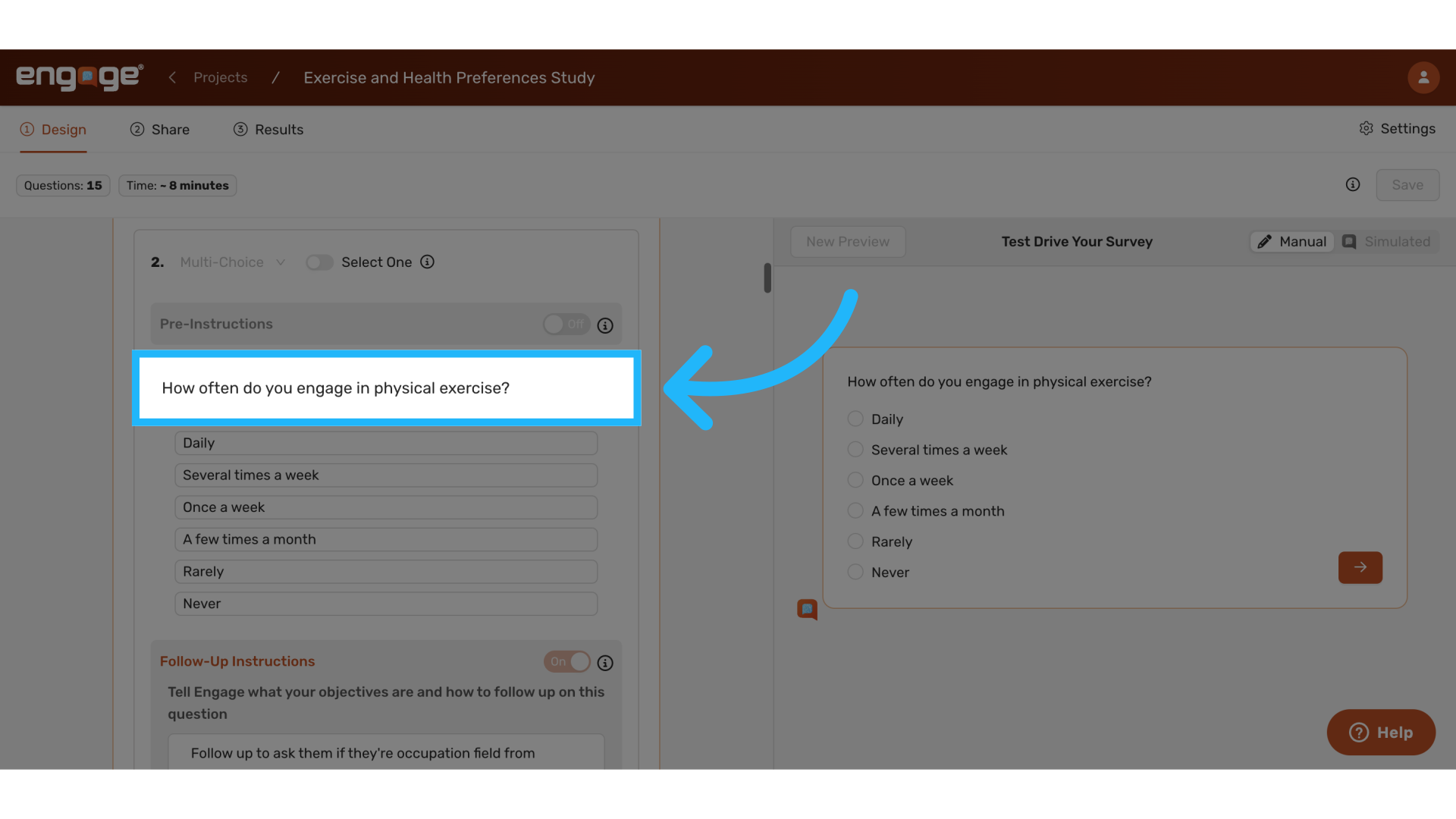Click the question text field about physical exercise
1456x819 pixels.
pyautogui.click(x=387, y=388)
